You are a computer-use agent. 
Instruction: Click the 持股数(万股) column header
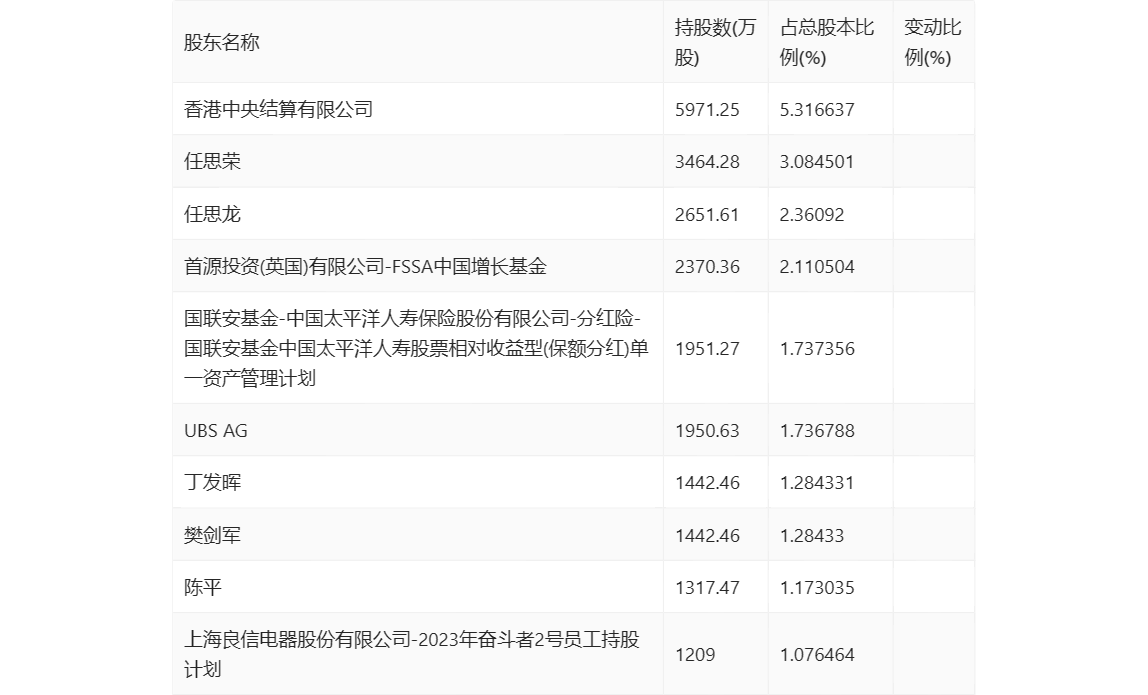tap(715, 42)
